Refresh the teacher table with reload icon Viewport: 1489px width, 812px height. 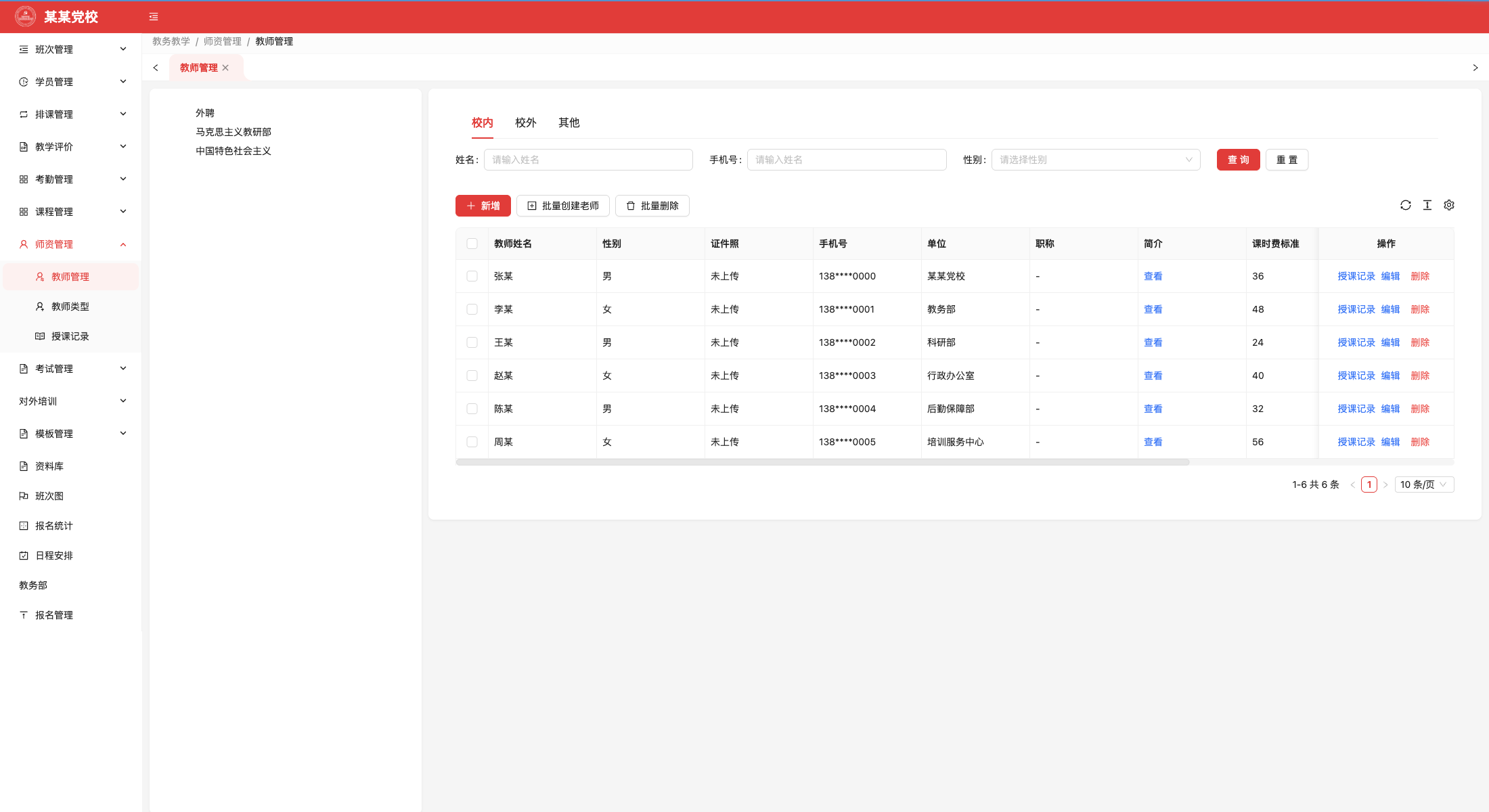pos(1406,205)
